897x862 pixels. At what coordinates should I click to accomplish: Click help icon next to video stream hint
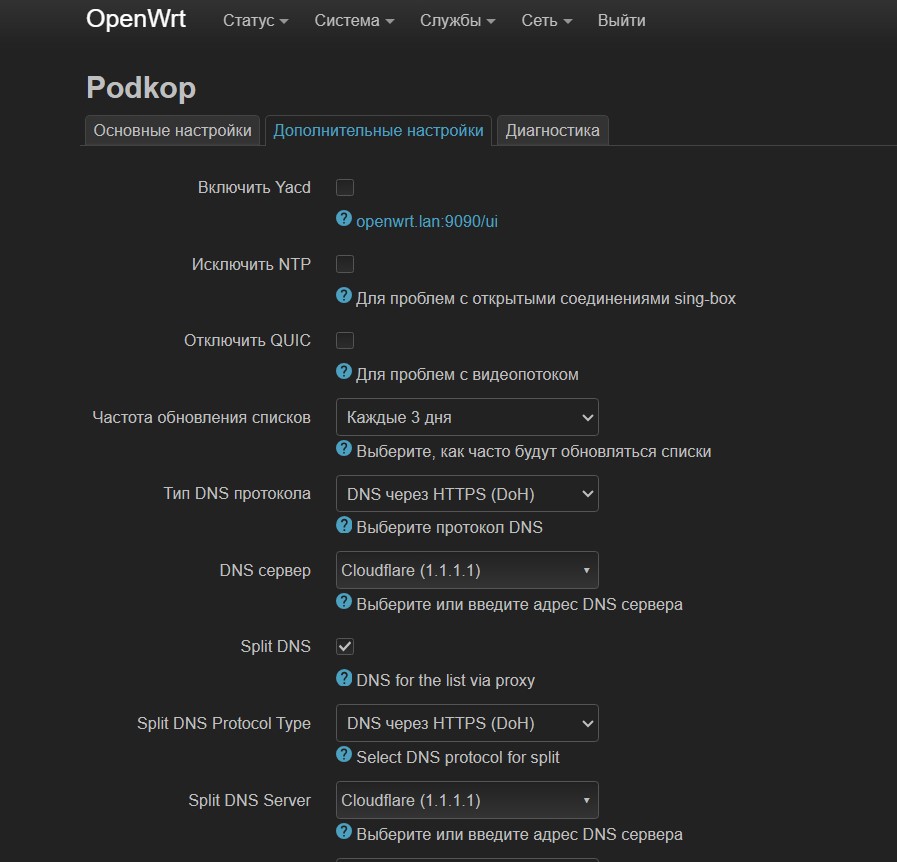coord(344,372)
